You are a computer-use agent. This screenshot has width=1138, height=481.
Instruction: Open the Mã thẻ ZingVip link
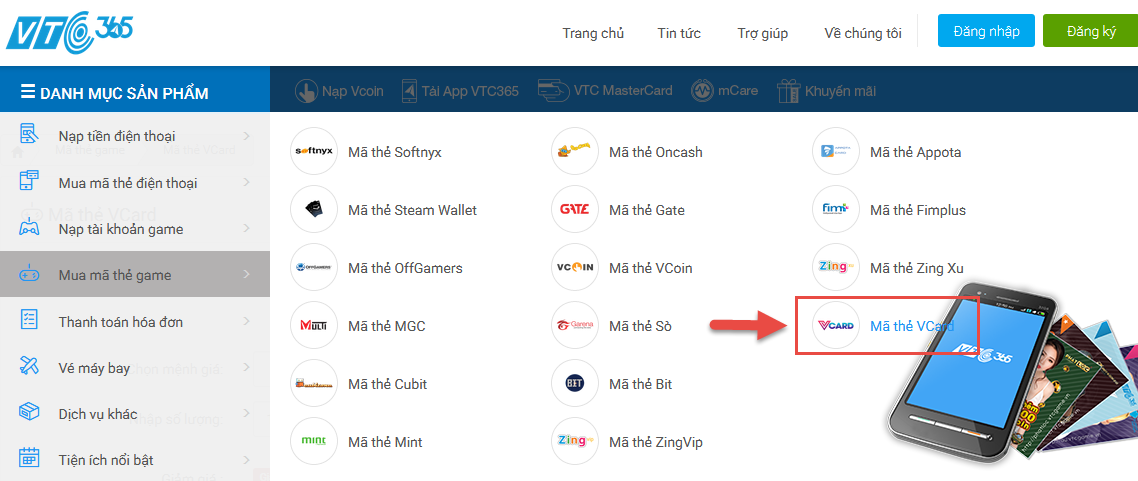tap(655, 442)
